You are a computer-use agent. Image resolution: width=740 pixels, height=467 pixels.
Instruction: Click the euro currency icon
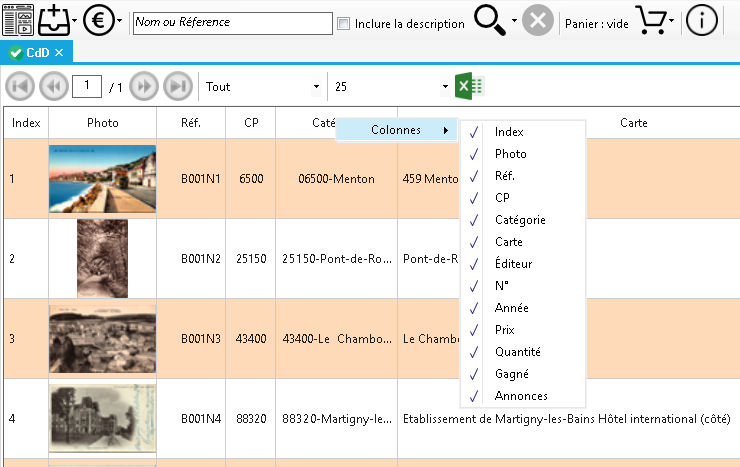98,21
